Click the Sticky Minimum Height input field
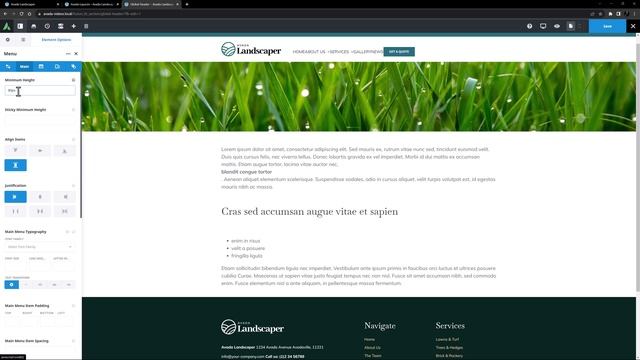This screenshot has height=360, width=640. point(40,120)
